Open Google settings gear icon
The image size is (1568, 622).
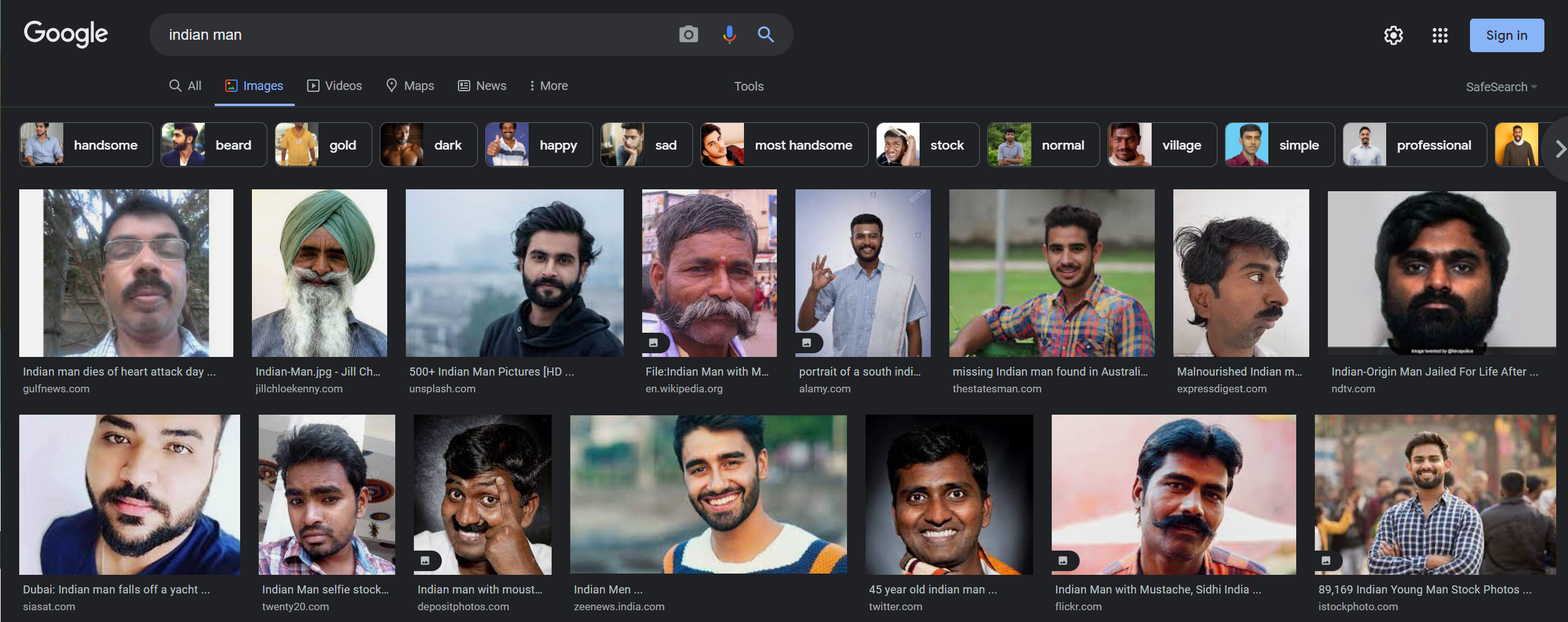[x=1394, y=35]
